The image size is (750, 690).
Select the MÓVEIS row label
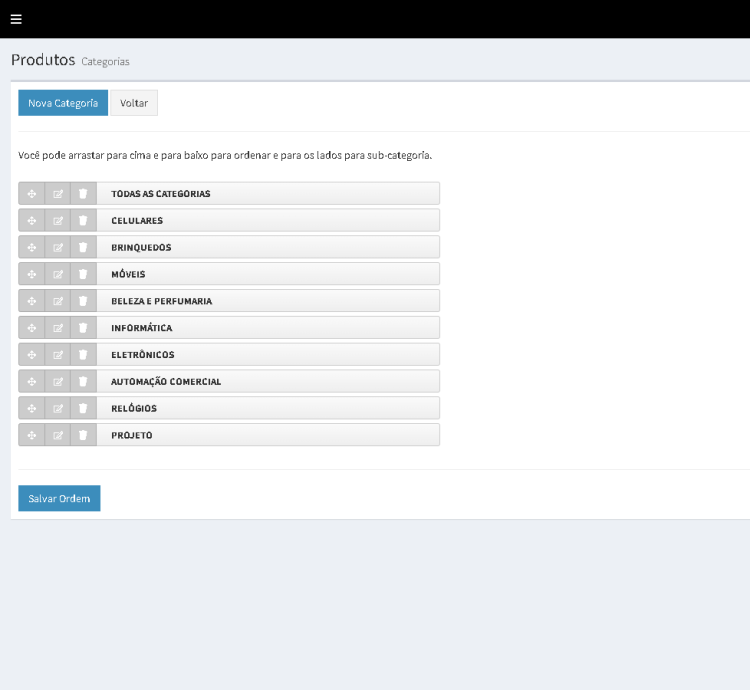pyautogui.click(x=128, y=274)
